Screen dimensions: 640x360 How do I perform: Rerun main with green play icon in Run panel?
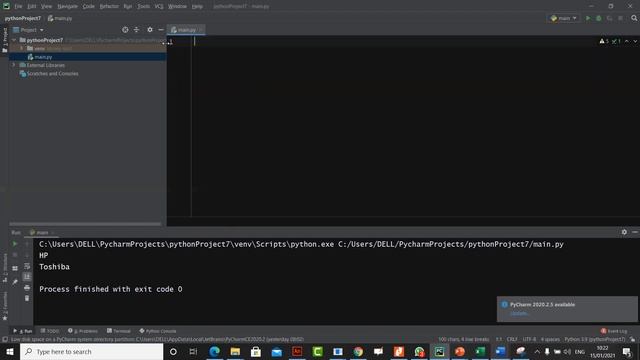pyautogui.click(x=15, y=244)
